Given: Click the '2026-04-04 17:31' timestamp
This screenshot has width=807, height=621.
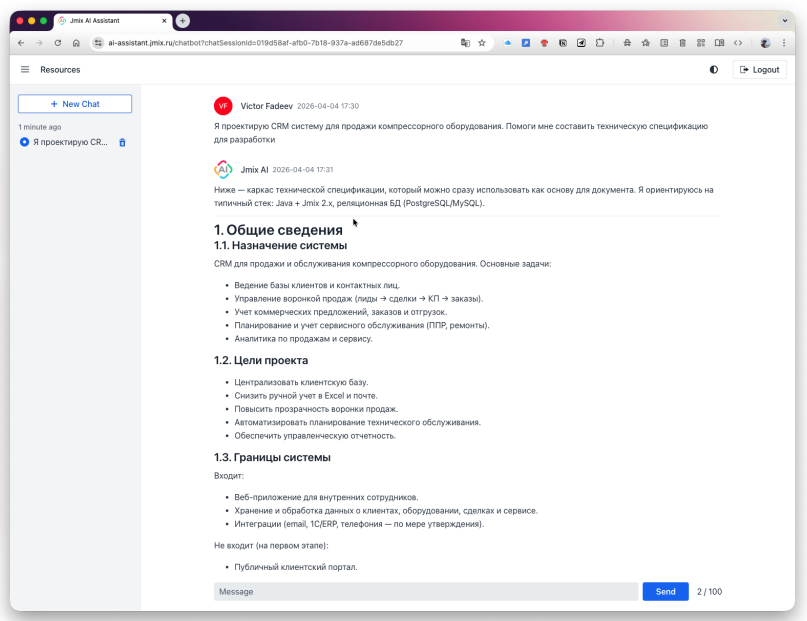Looking at the screenshot, I should click(303, 169).
